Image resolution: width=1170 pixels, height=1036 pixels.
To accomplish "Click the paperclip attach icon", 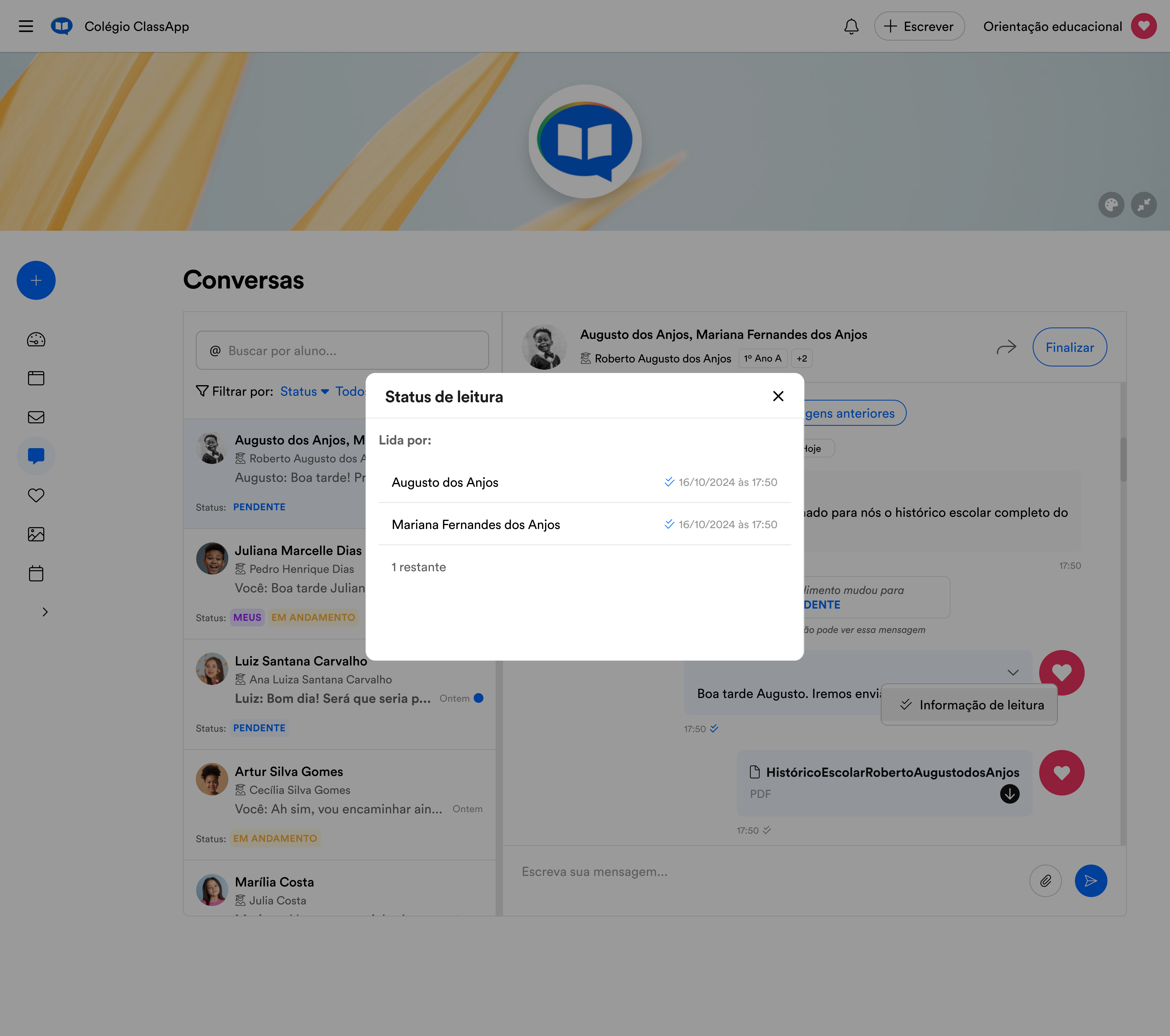I will (x=1045, y=880).
